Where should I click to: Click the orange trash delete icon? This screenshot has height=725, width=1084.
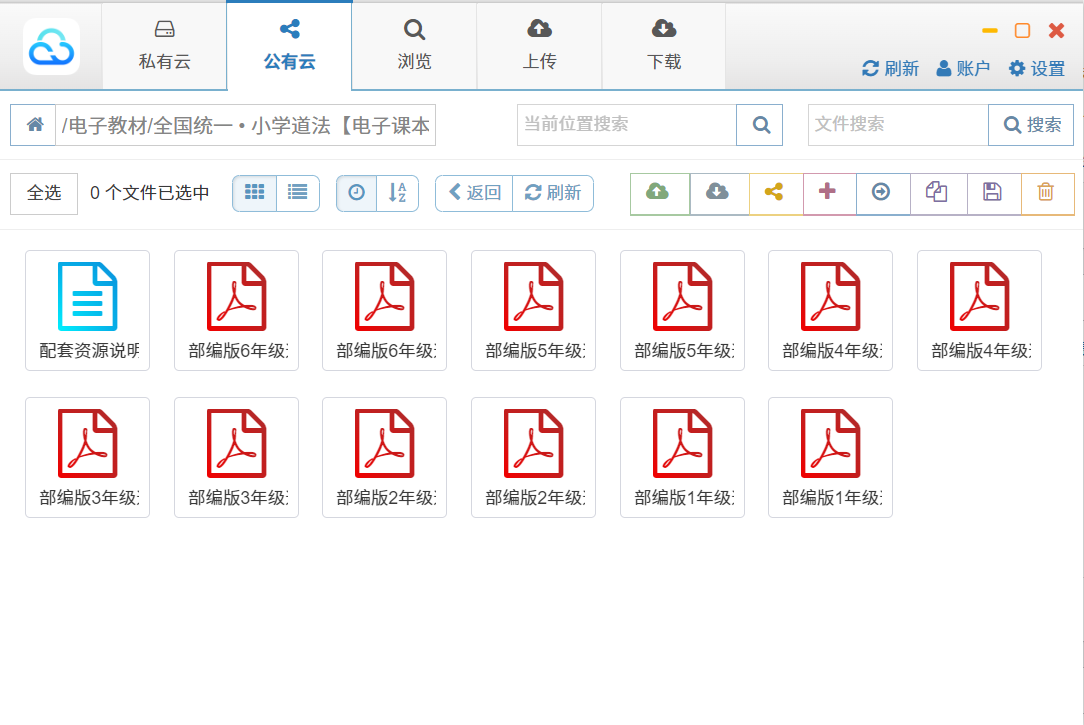[1046, 193]
